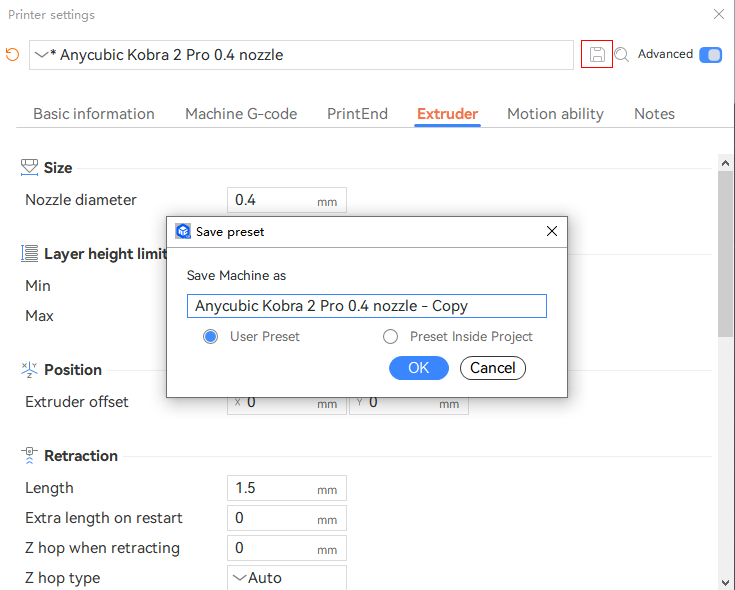Viewport: 735px width, 590px height.
Task: Select the Extruder tab
Action: click(x=448, y=114)
